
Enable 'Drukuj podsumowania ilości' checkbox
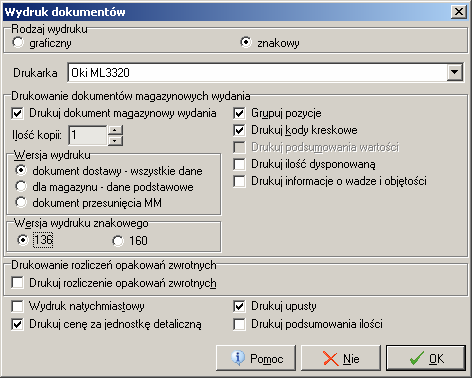239,324
